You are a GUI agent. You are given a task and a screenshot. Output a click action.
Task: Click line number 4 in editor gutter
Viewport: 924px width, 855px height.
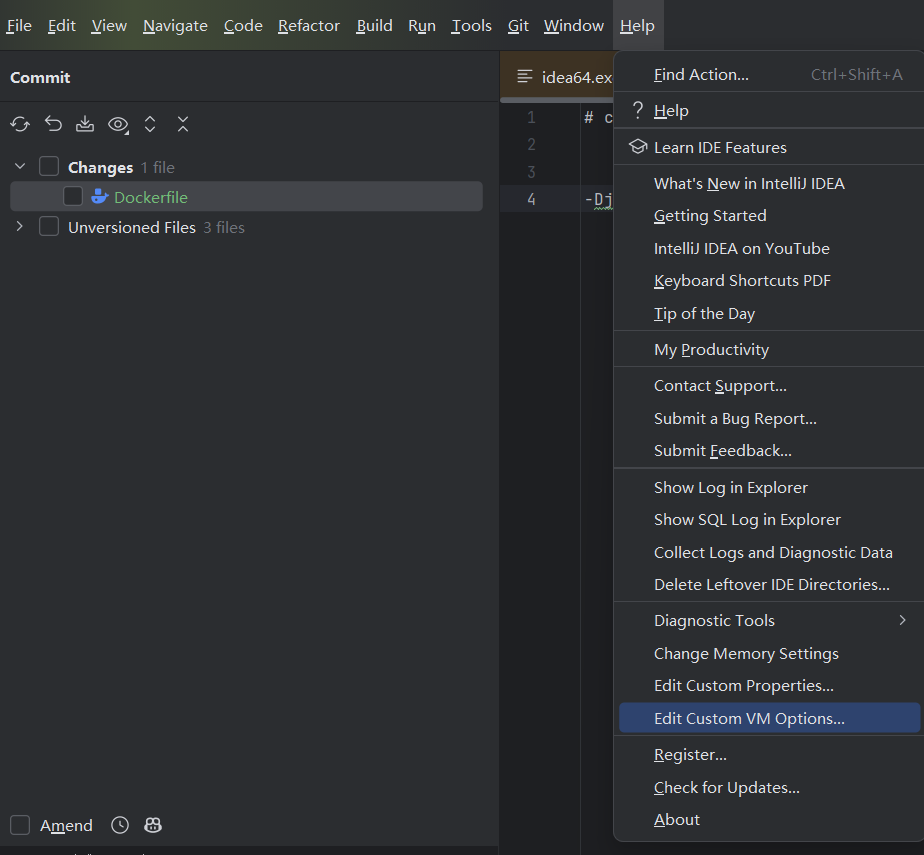(x=532, y=199)
